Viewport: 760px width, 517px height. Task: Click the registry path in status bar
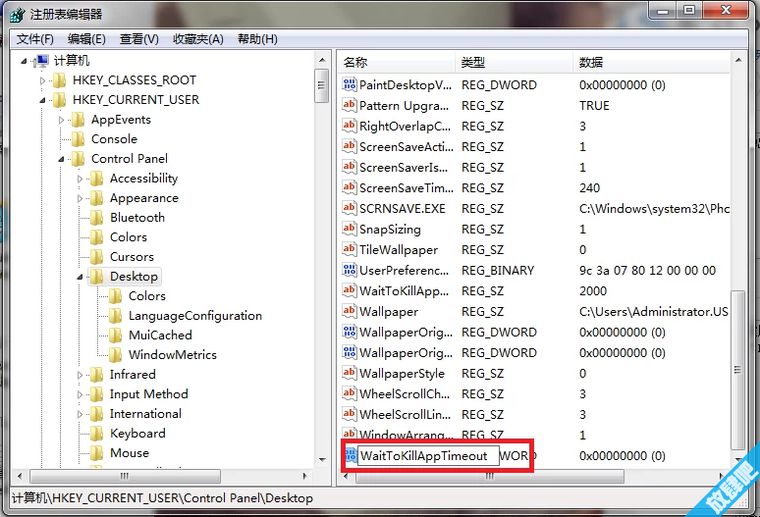tap(162, 498)
